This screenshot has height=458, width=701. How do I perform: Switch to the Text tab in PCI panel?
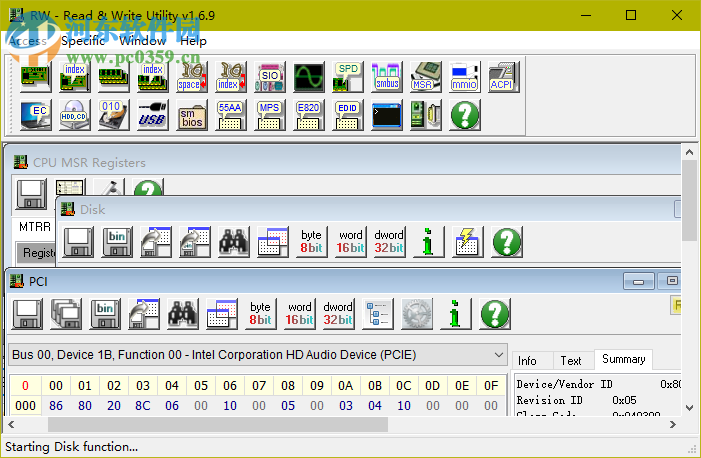(x=570, y=360)
